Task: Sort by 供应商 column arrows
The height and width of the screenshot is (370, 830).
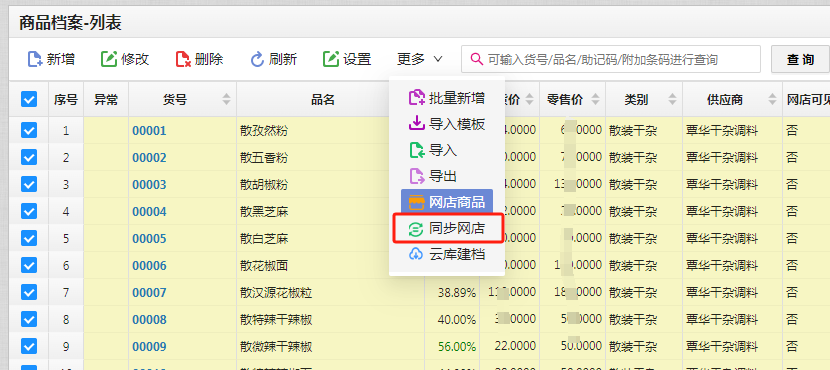Action: pos(773,99)
